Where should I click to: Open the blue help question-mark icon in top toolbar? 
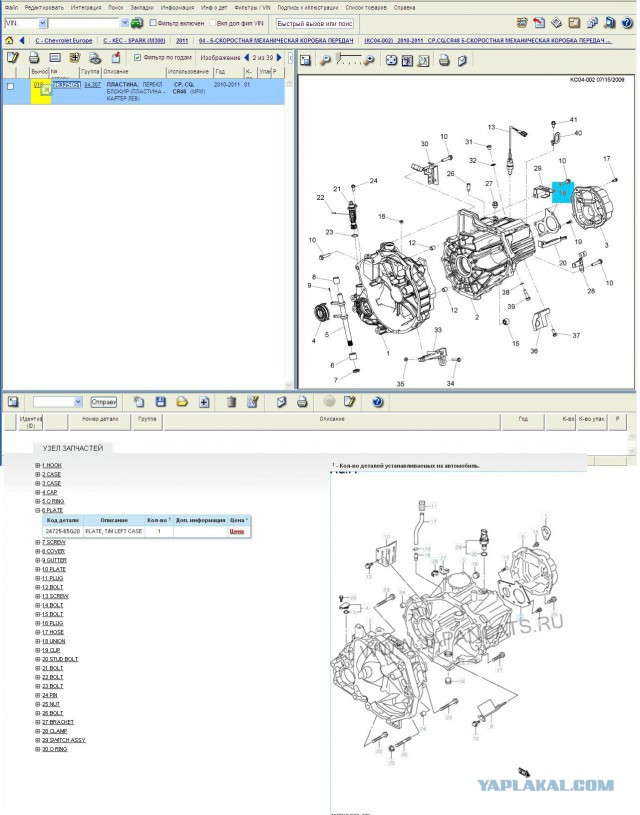tap(627, 23)
